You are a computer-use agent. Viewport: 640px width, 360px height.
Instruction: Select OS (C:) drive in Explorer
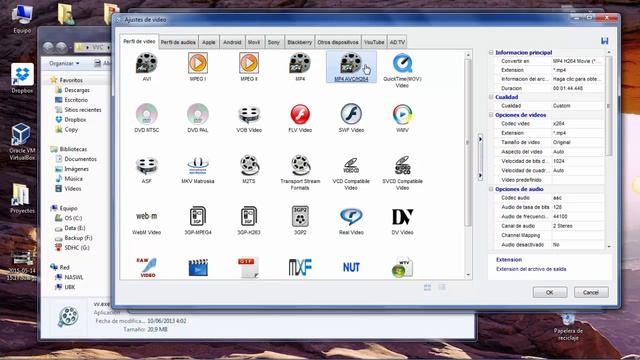73,218
